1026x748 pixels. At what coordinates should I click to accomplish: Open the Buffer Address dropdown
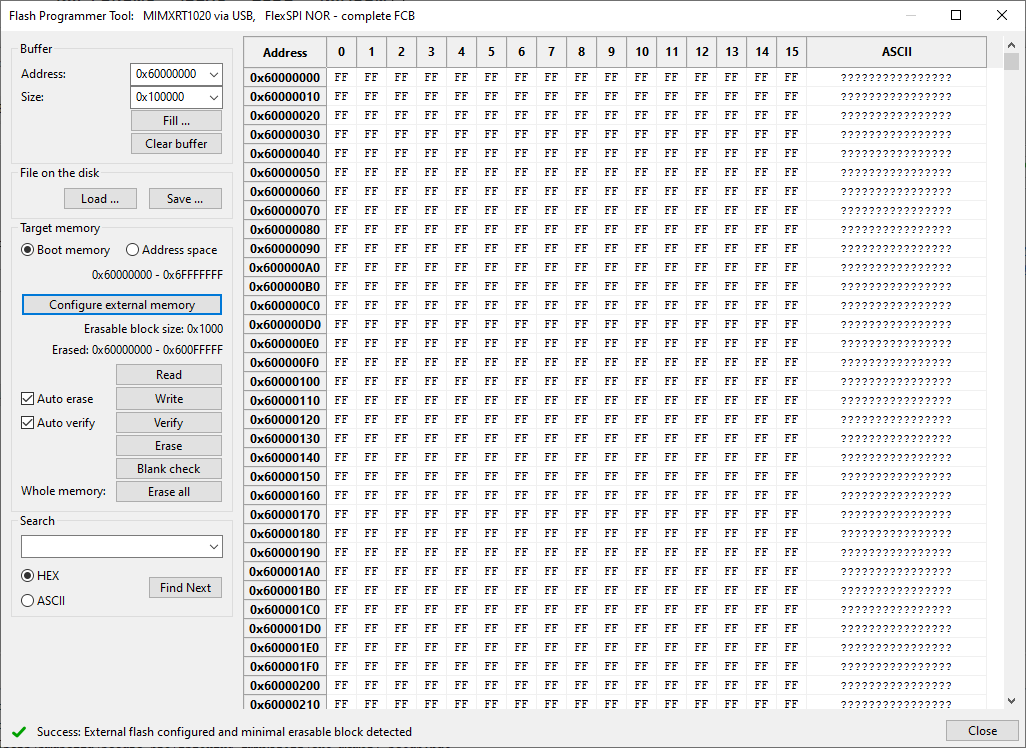point(215,73)
